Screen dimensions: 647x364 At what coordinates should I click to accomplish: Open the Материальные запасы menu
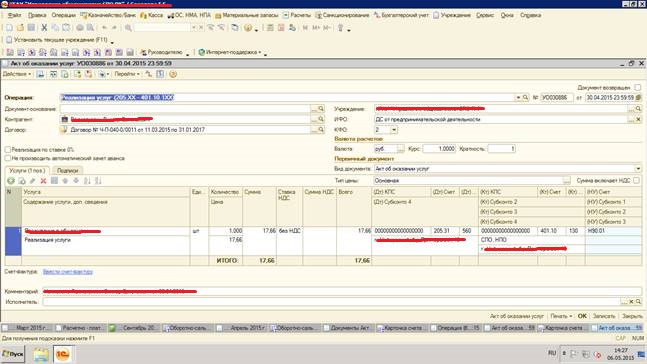point(247,15)
